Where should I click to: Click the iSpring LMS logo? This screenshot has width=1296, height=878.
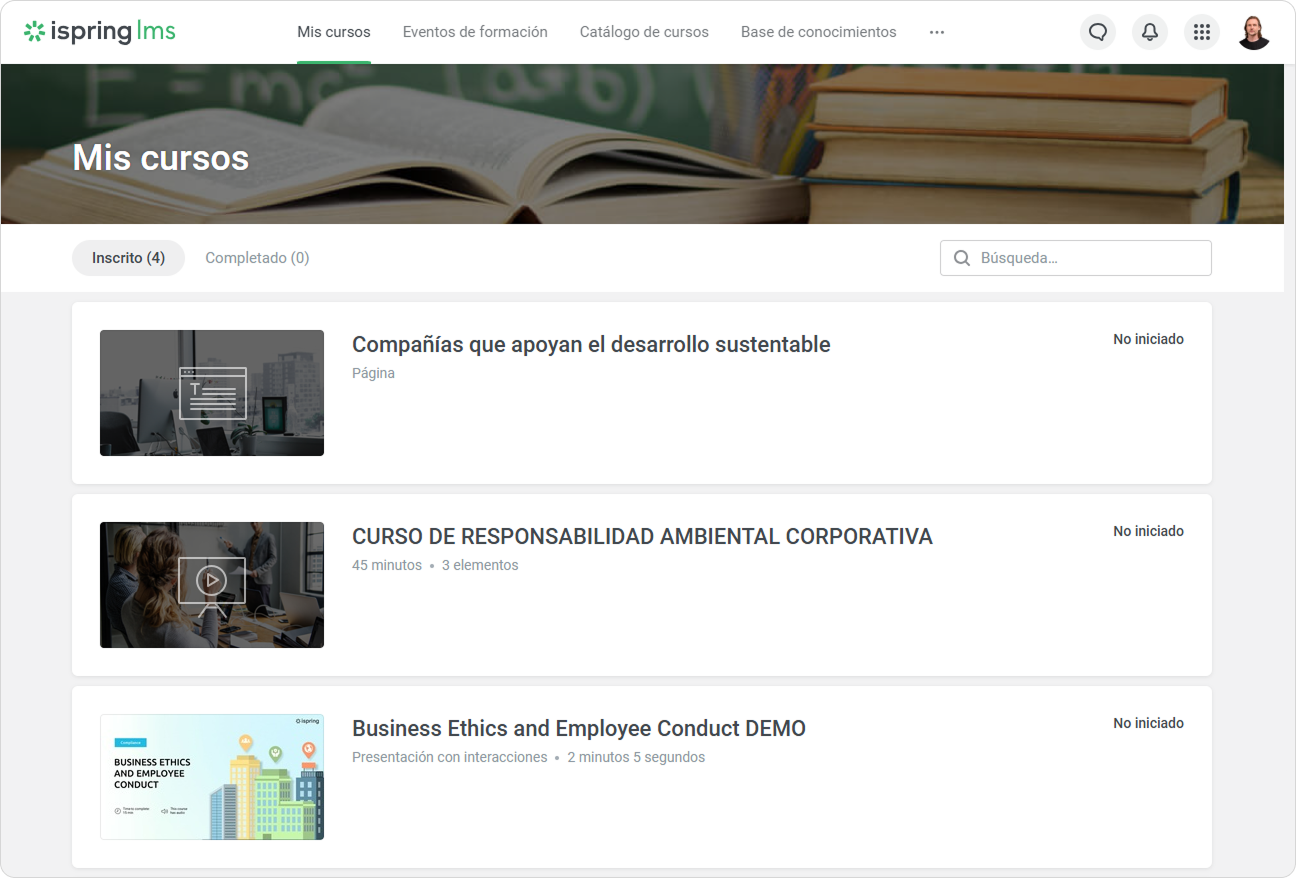[100, 32]
